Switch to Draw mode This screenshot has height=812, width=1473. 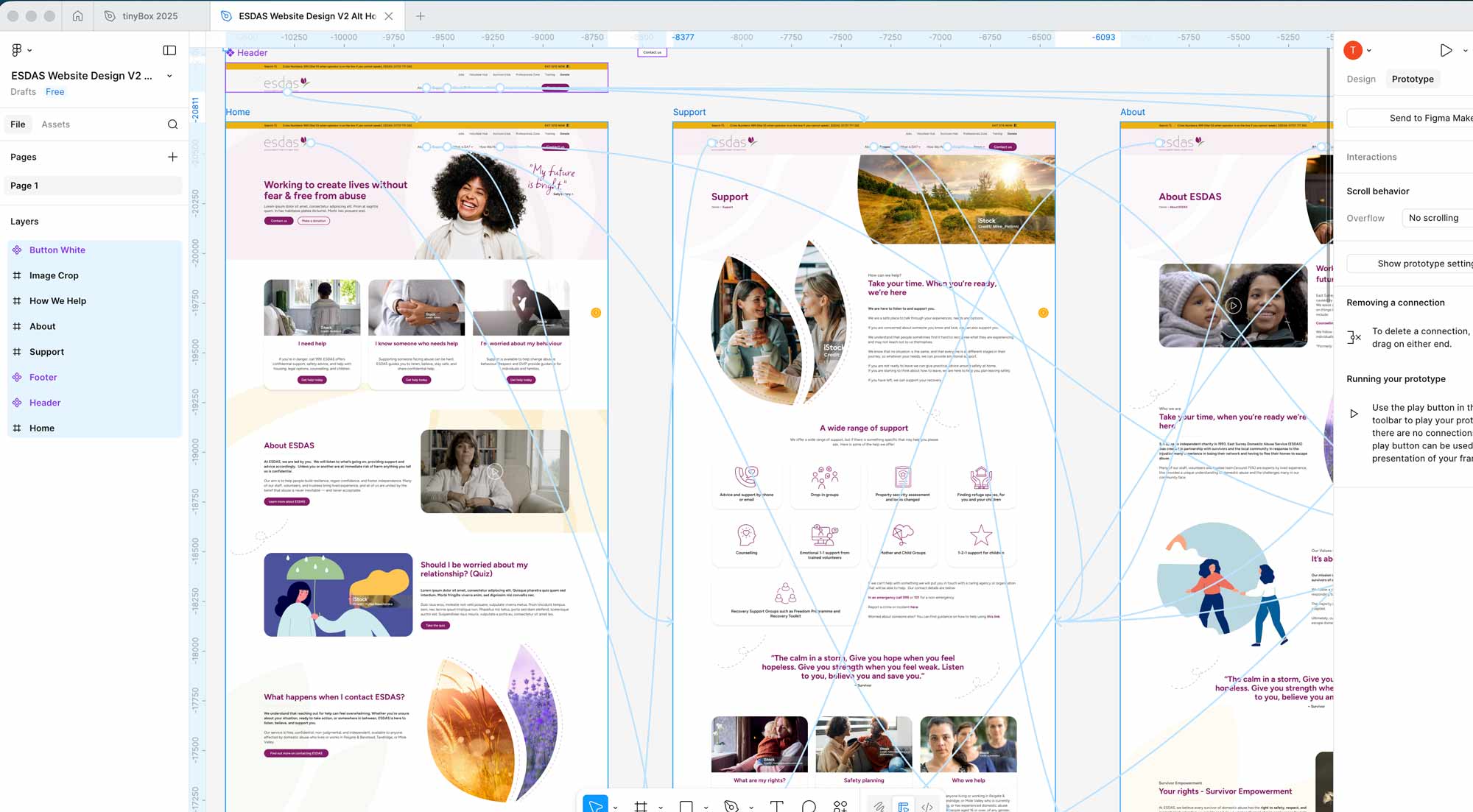point(879,806)
